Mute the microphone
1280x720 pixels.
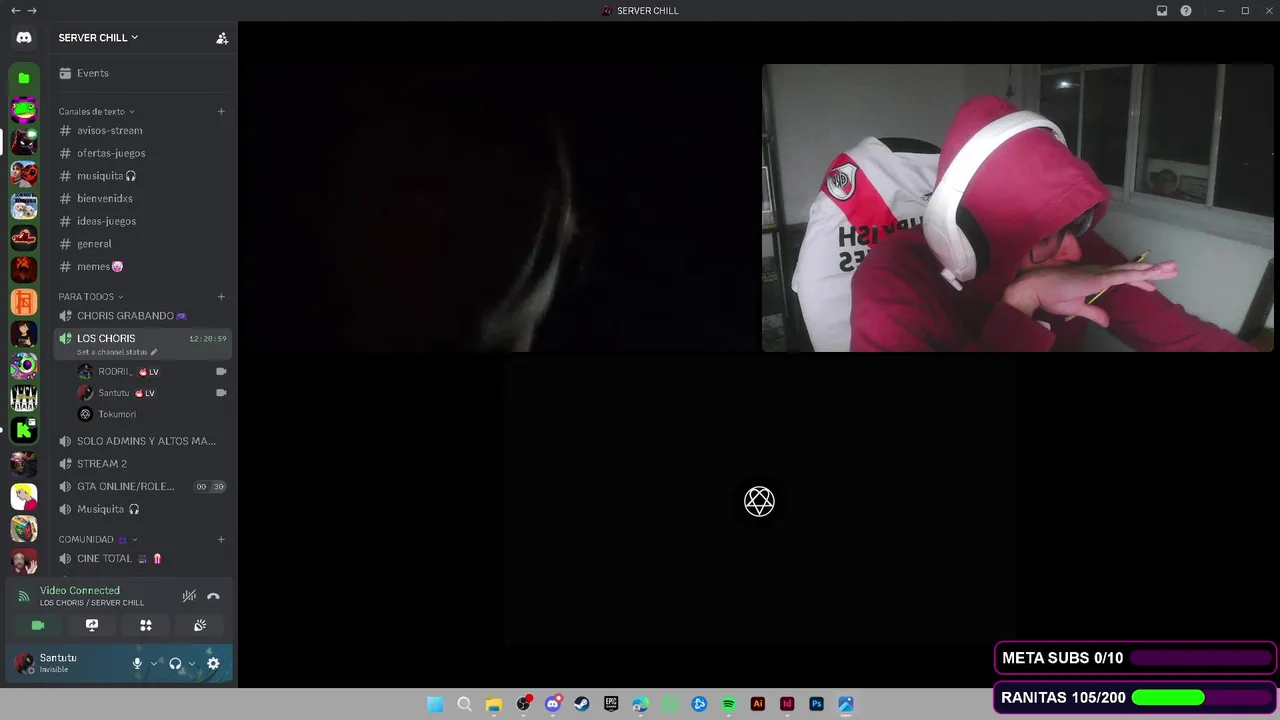pos(137,663)
